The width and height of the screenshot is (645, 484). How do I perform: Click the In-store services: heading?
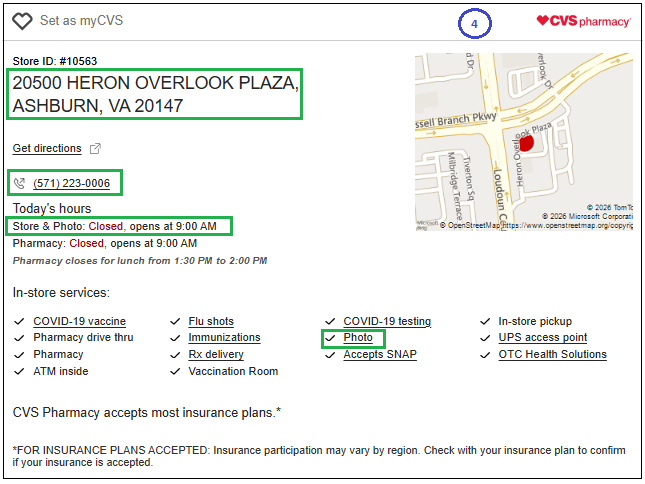[61, 292]
